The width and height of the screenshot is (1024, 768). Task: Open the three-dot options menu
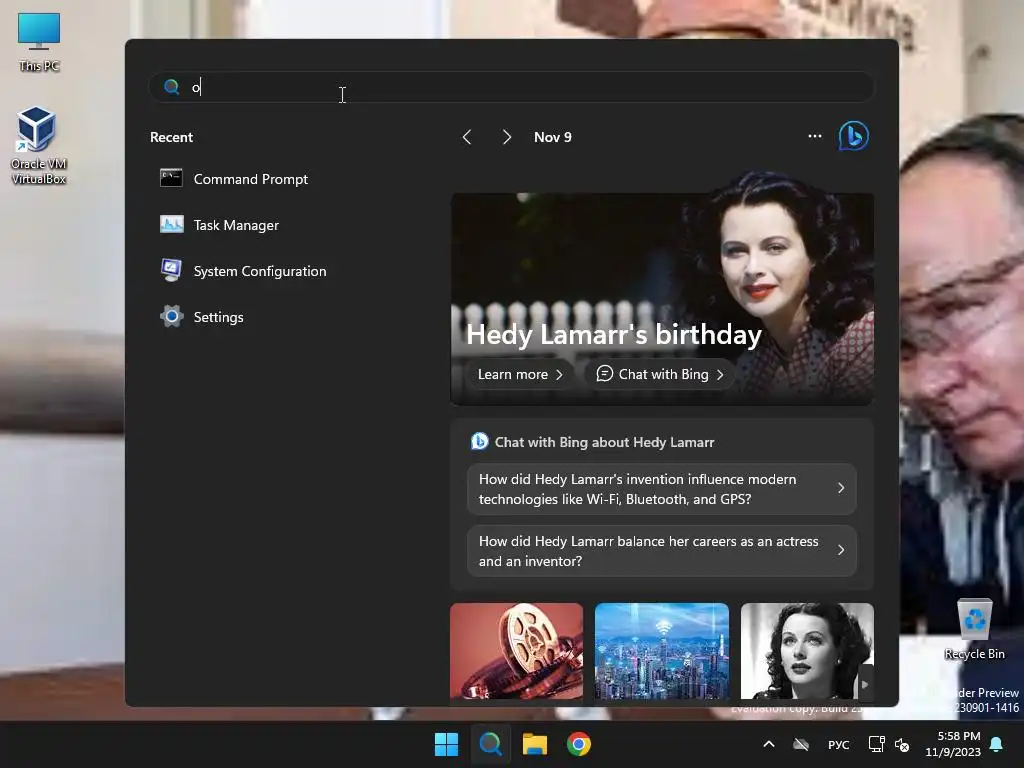[x=814, y=136]
